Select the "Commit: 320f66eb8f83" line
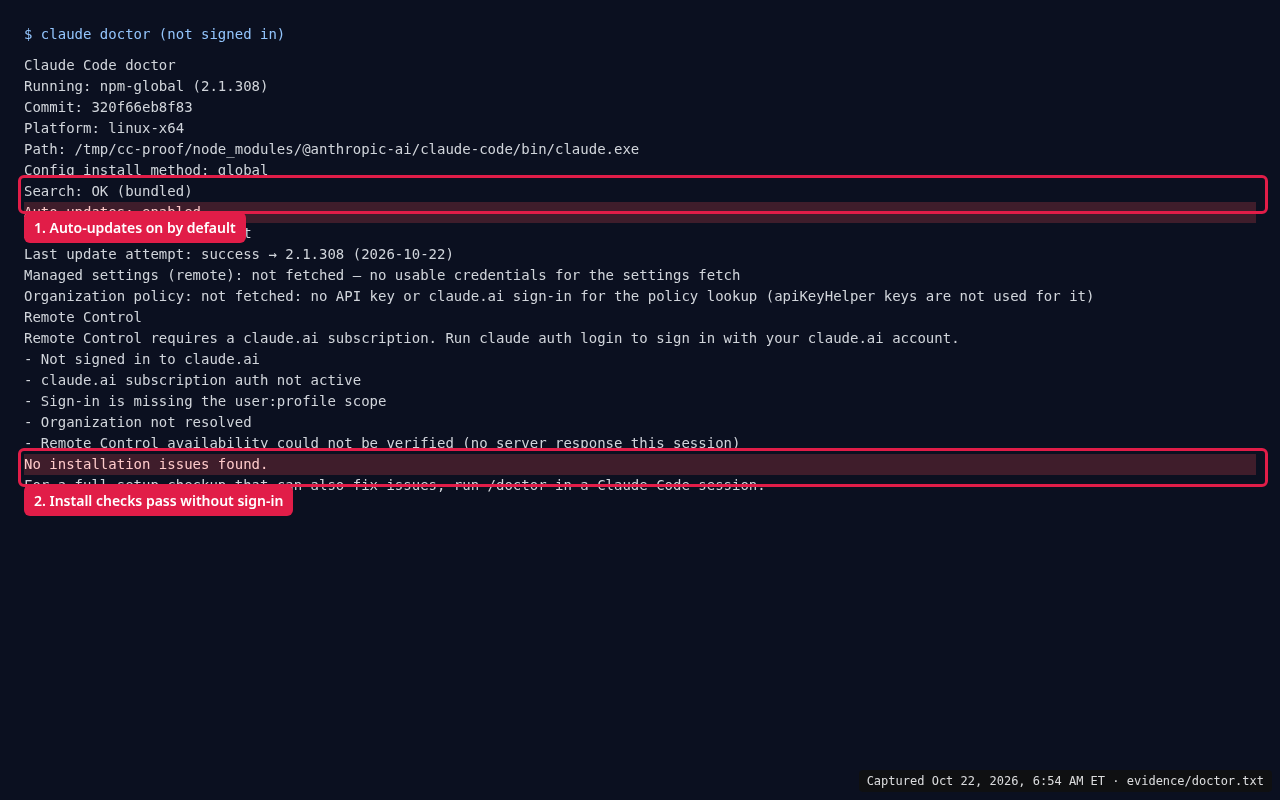Viewport: 1280px width, 800px height. (108, 107)
